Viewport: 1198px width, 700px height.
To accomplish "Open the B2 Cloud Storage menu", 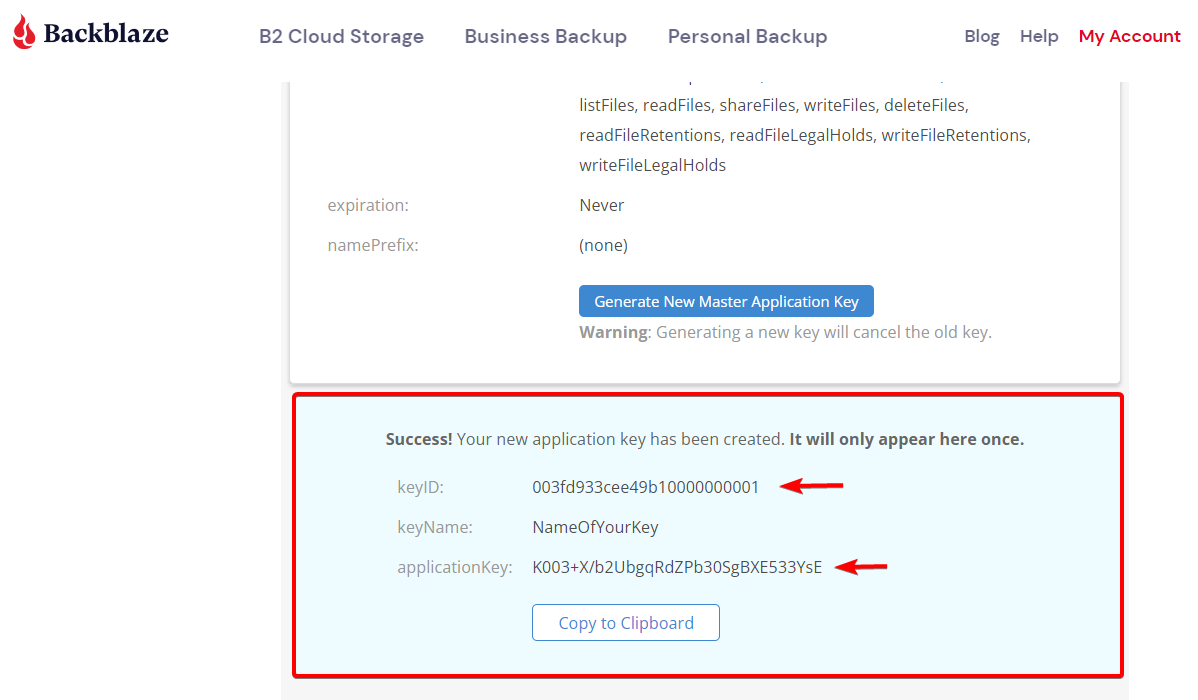I will [x=342, y=36].
